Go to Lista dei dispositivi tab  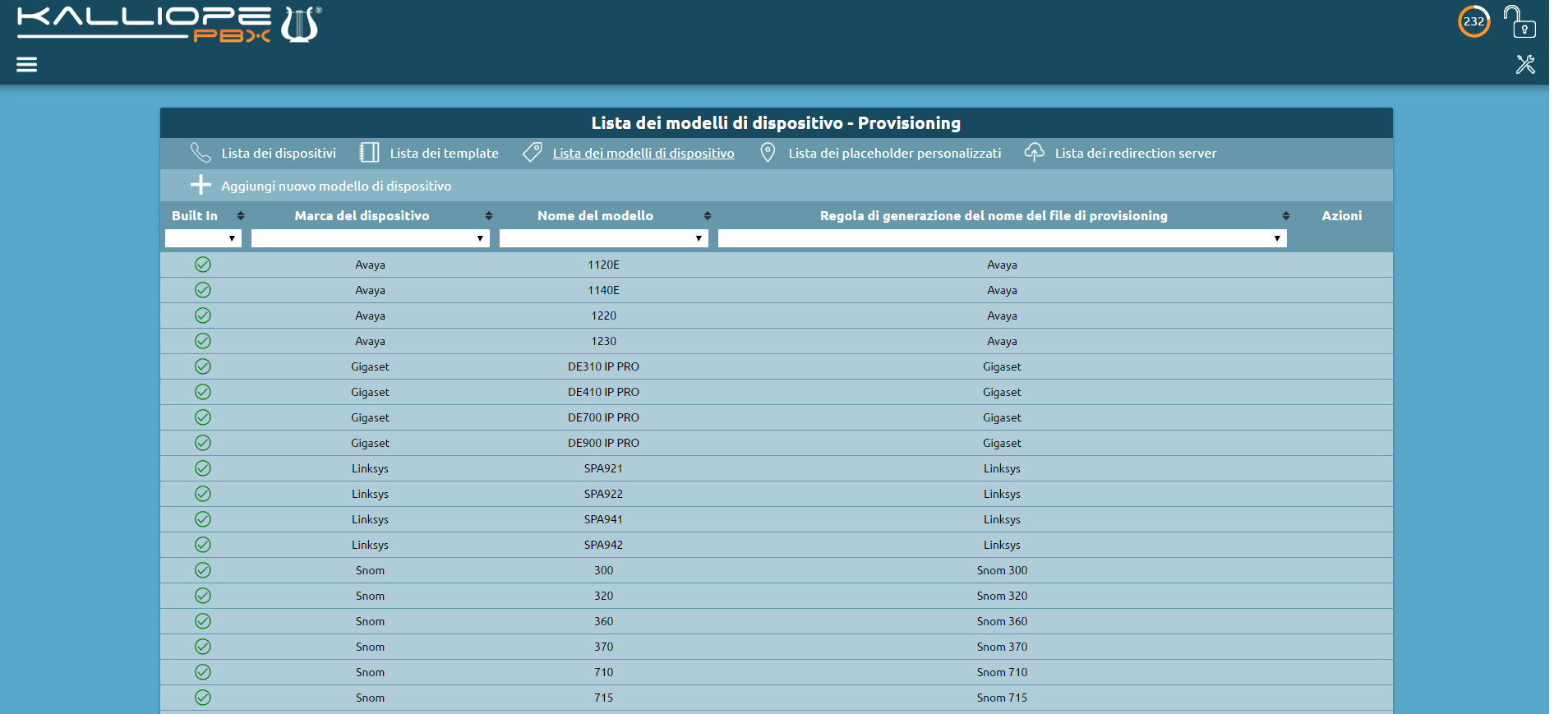[279, 153]
